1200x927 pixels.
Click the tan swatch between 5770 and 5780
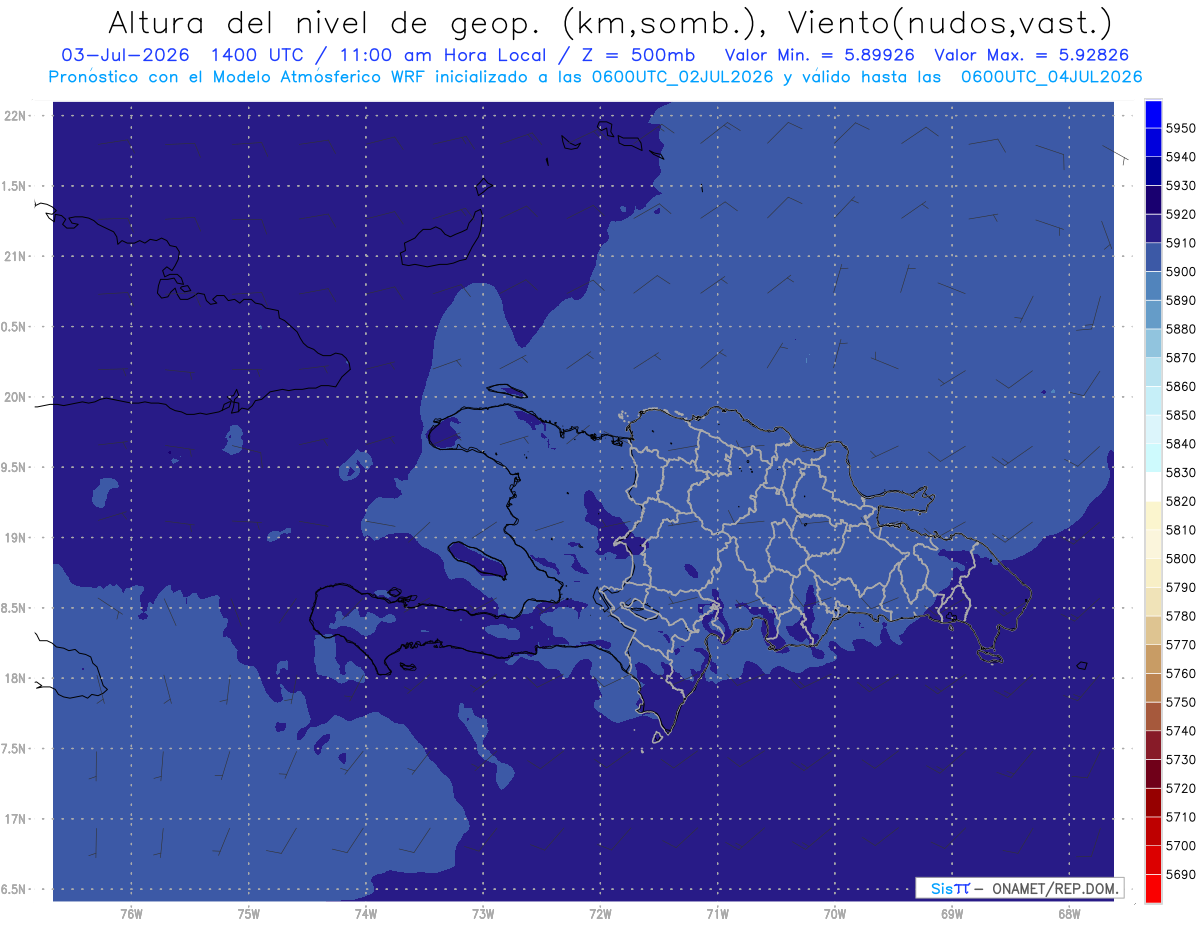[1153, 630]
